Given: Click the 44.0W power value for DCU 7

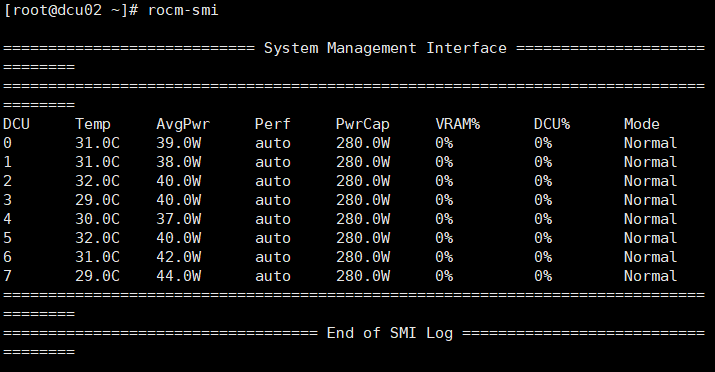Looking at the screenshot, I should [179, 276].
